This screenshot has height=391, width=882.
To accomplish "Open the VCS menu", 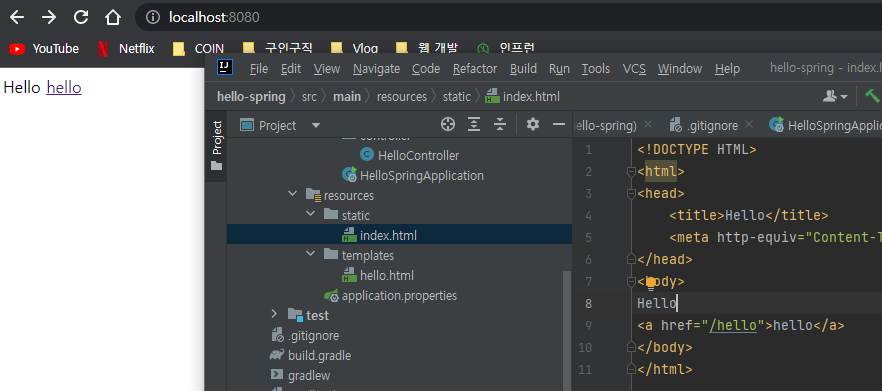I will point(634,69).
